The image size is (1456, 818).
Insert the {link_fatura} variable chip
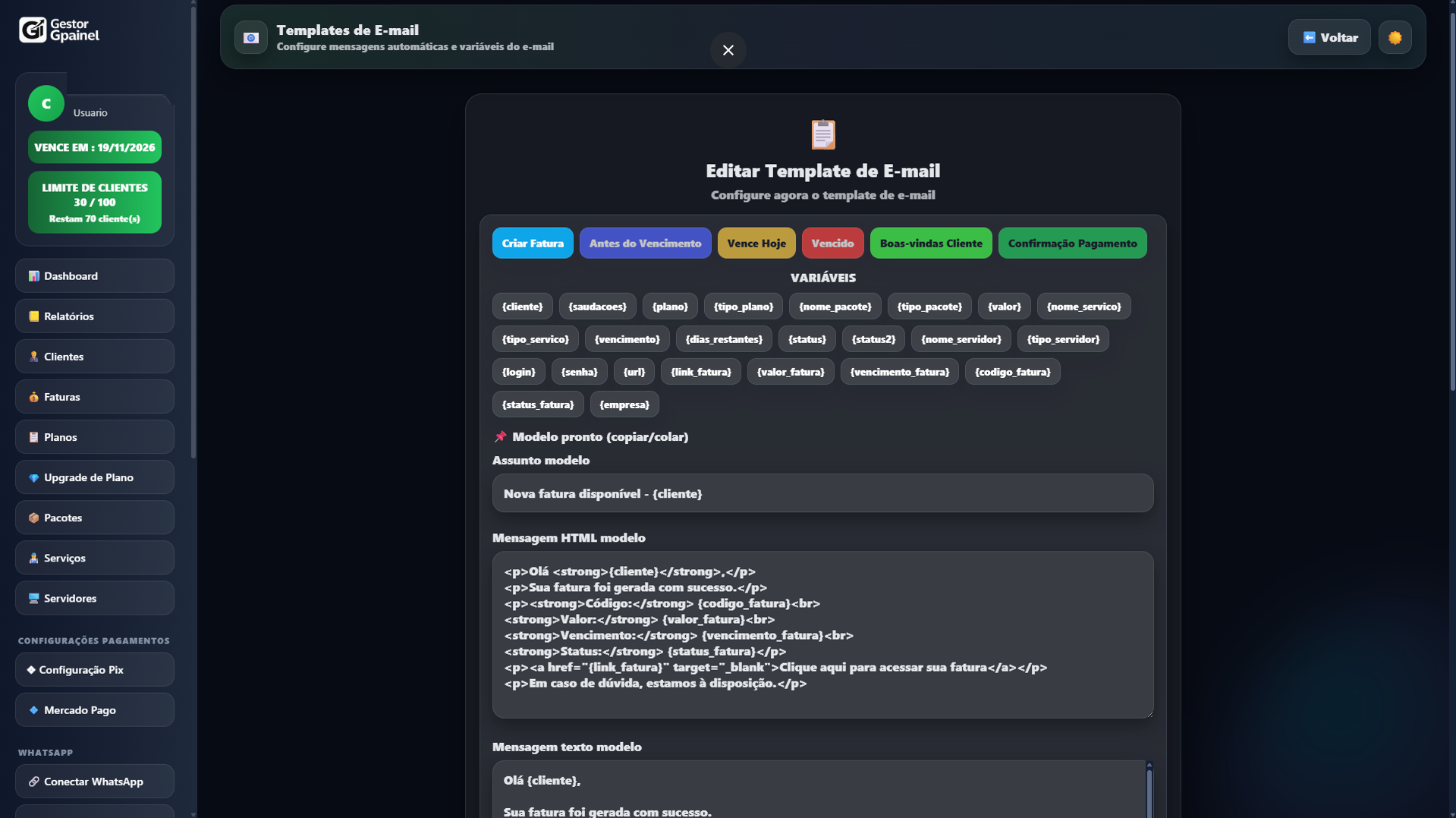click(700, 372)
